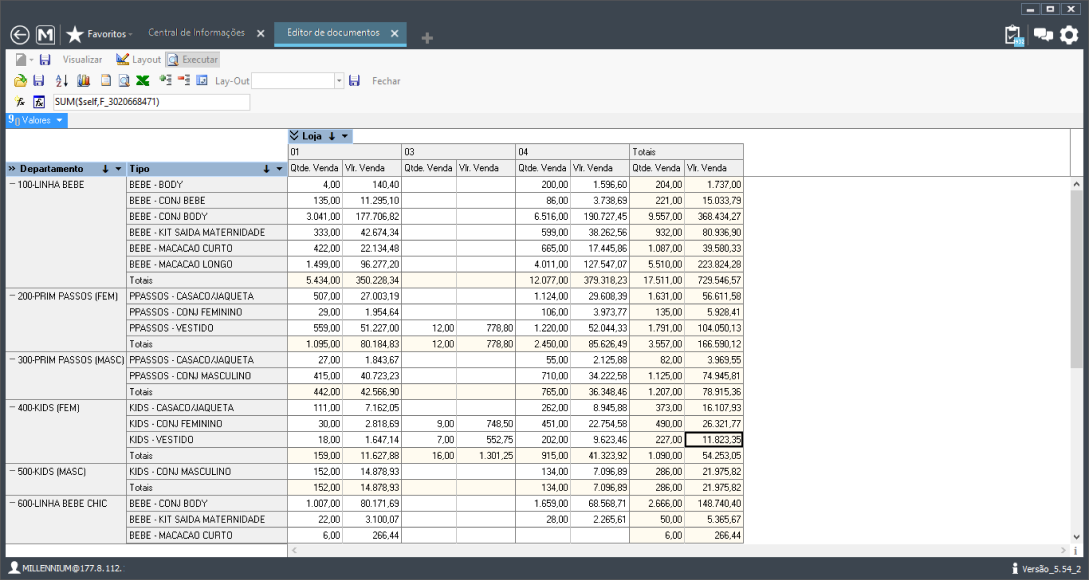The image size is (1089, 580).
Task: Click the open folder icon
Action: pyautogui.click(x=20, y=81)
